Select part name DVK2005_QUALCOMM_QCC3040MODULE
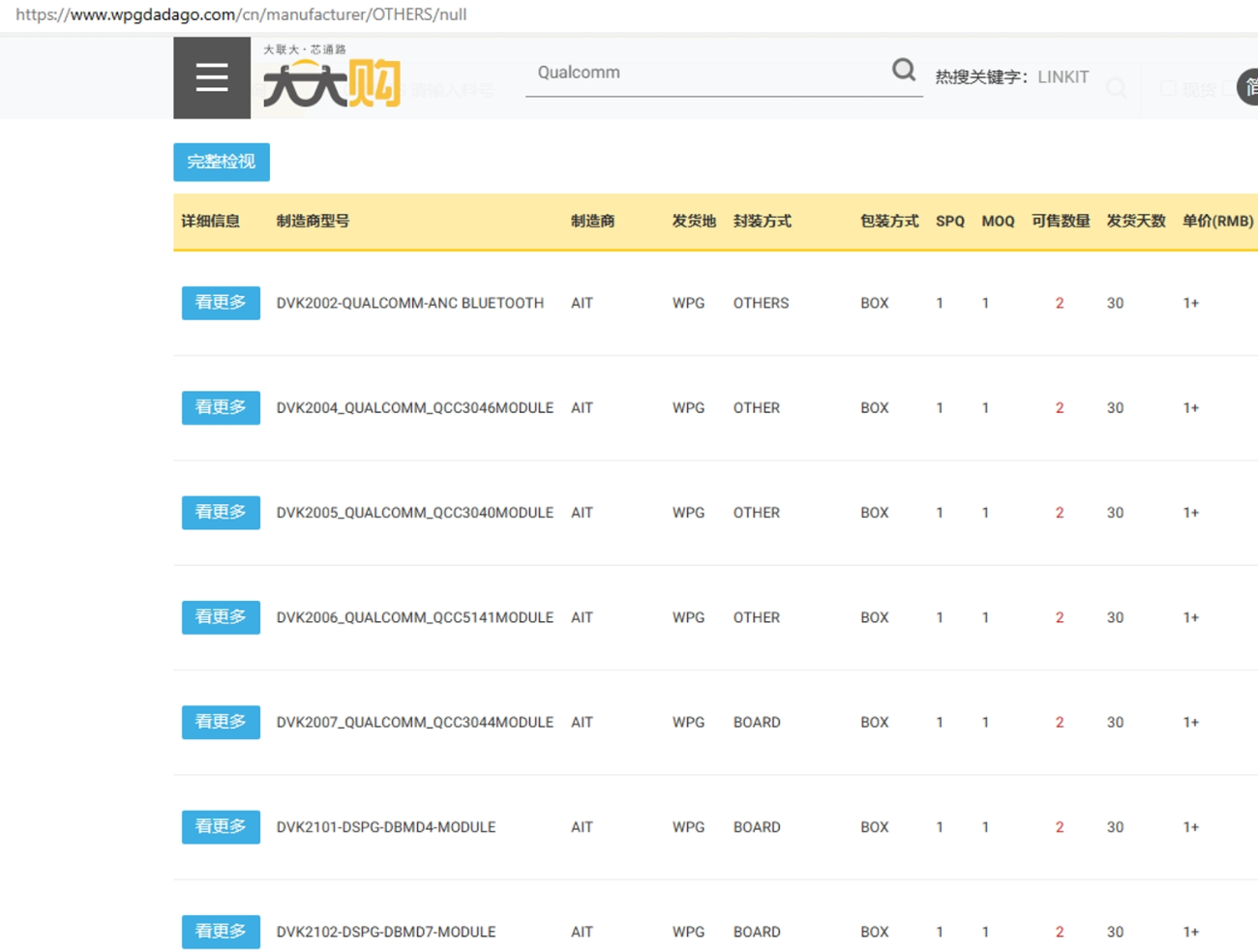The height and width of the screenshot is (952, 1258). click(415, 513)
